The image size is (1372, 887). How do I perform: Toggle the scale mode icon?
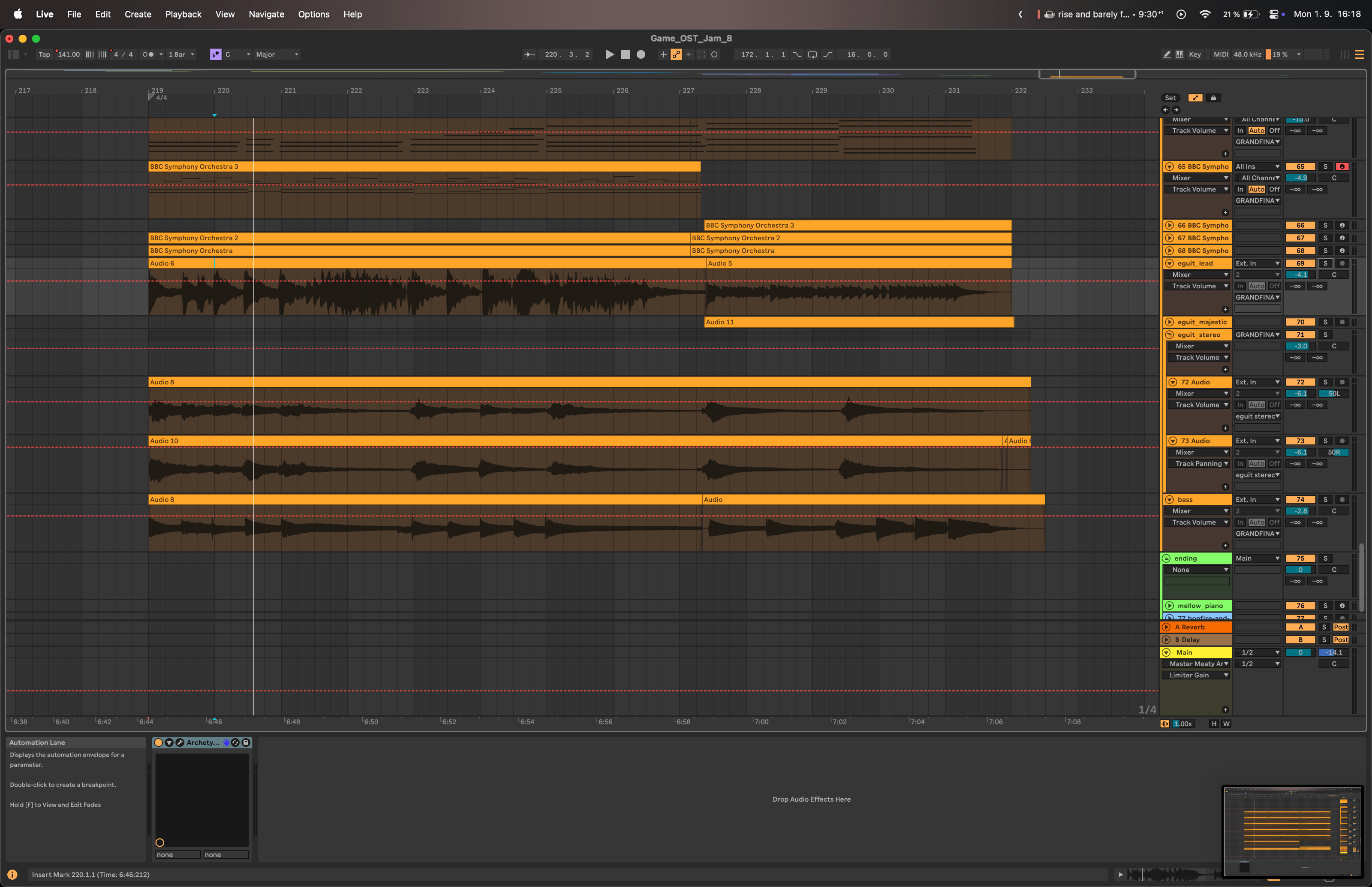tap(216, 54)
